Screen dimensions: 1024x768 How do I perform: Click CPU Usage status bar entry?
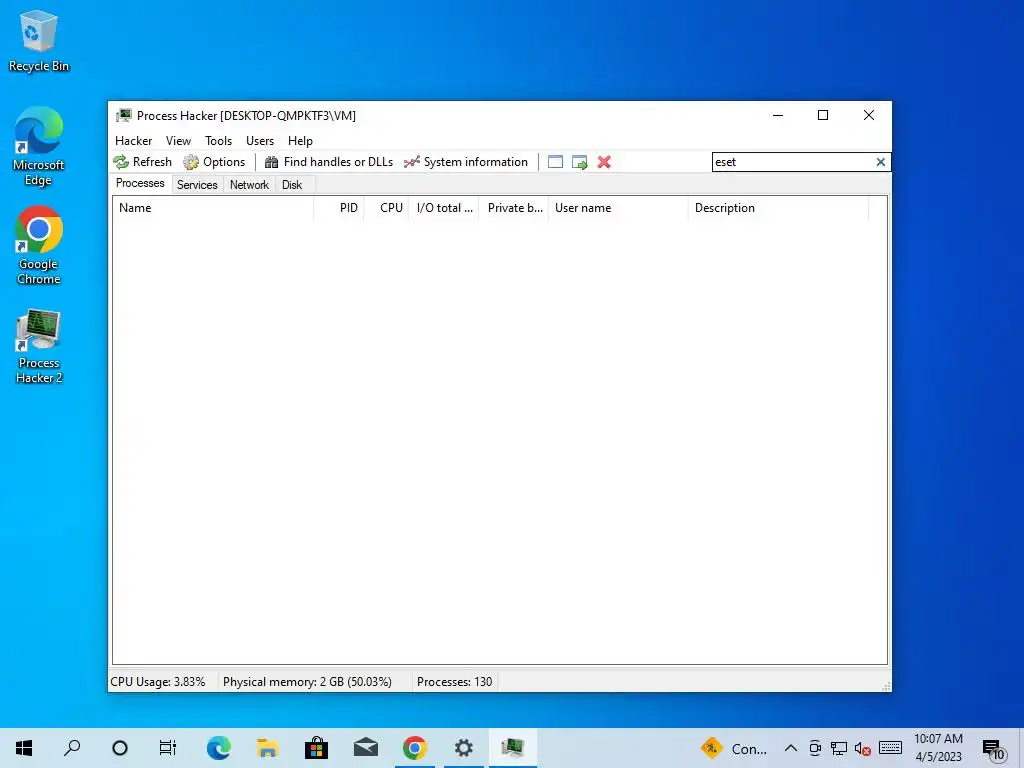click(x=158, y=682)
